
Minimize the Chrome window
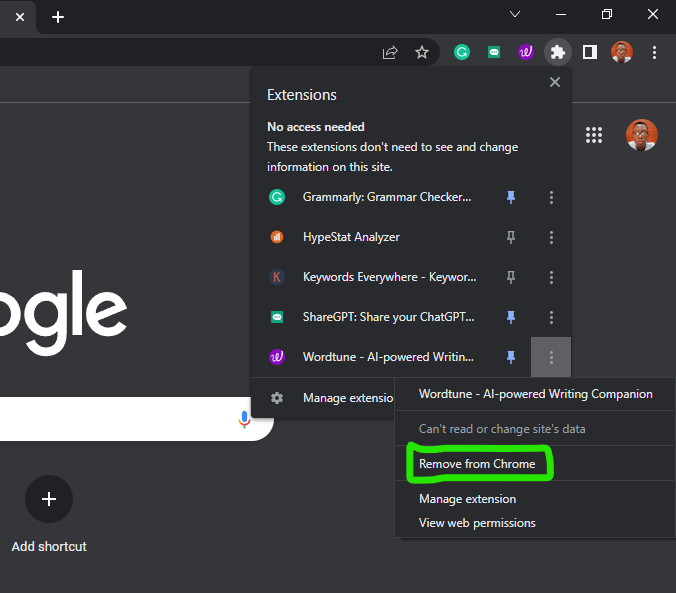561,14
